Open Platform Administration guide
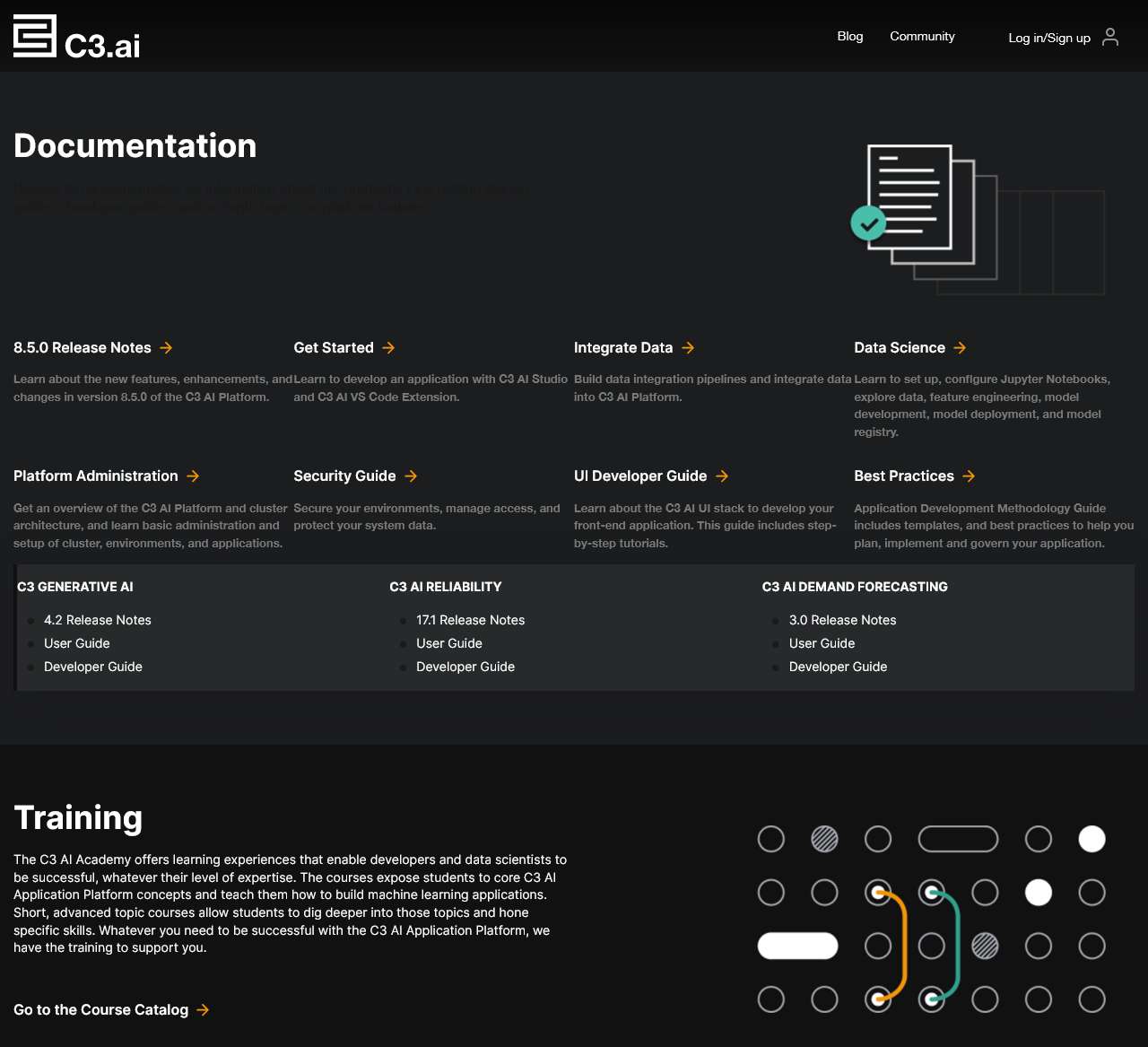Screen dimensions: 1148x1047 tap(96, 476)
